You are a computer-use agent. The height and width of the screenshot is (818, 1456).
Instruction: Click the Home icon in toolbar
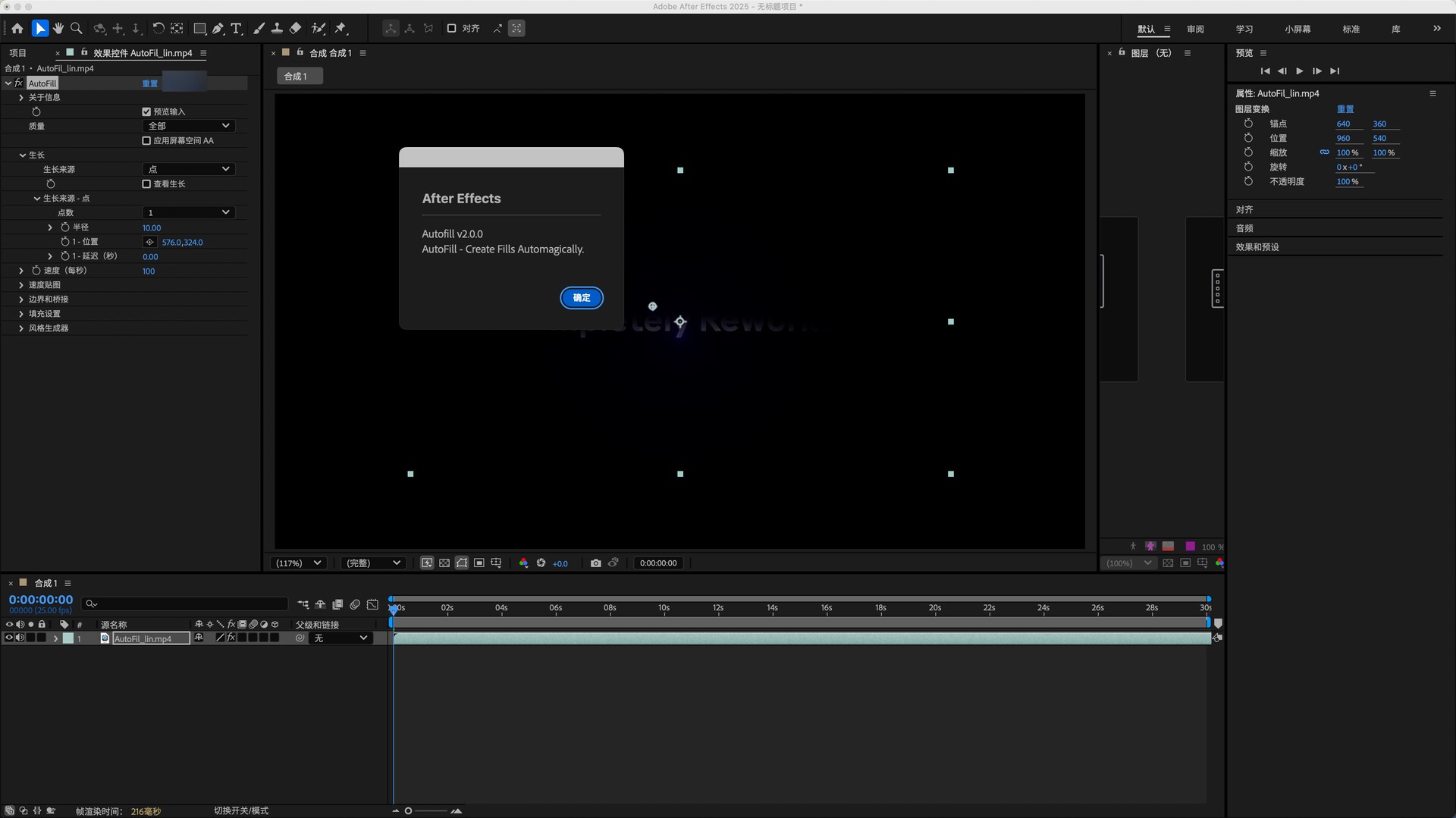17,28
